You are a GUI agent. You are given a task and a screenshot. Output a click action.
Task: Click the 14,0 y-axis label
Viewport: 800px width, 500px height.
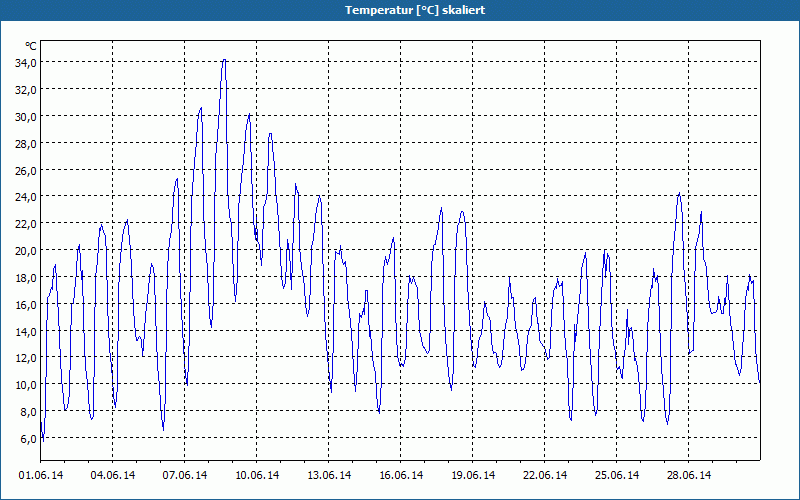[26, 332]
